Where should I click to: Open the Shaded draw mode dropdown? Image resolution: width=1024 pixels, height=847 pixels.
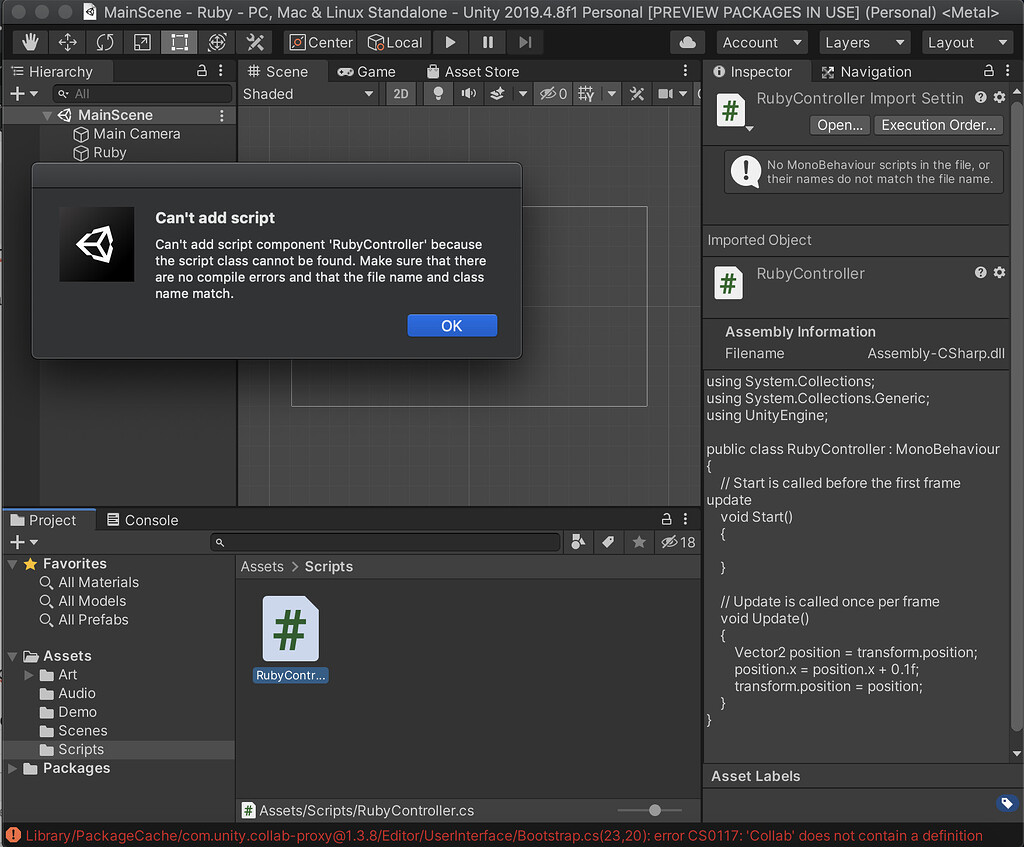pos(308,94)
